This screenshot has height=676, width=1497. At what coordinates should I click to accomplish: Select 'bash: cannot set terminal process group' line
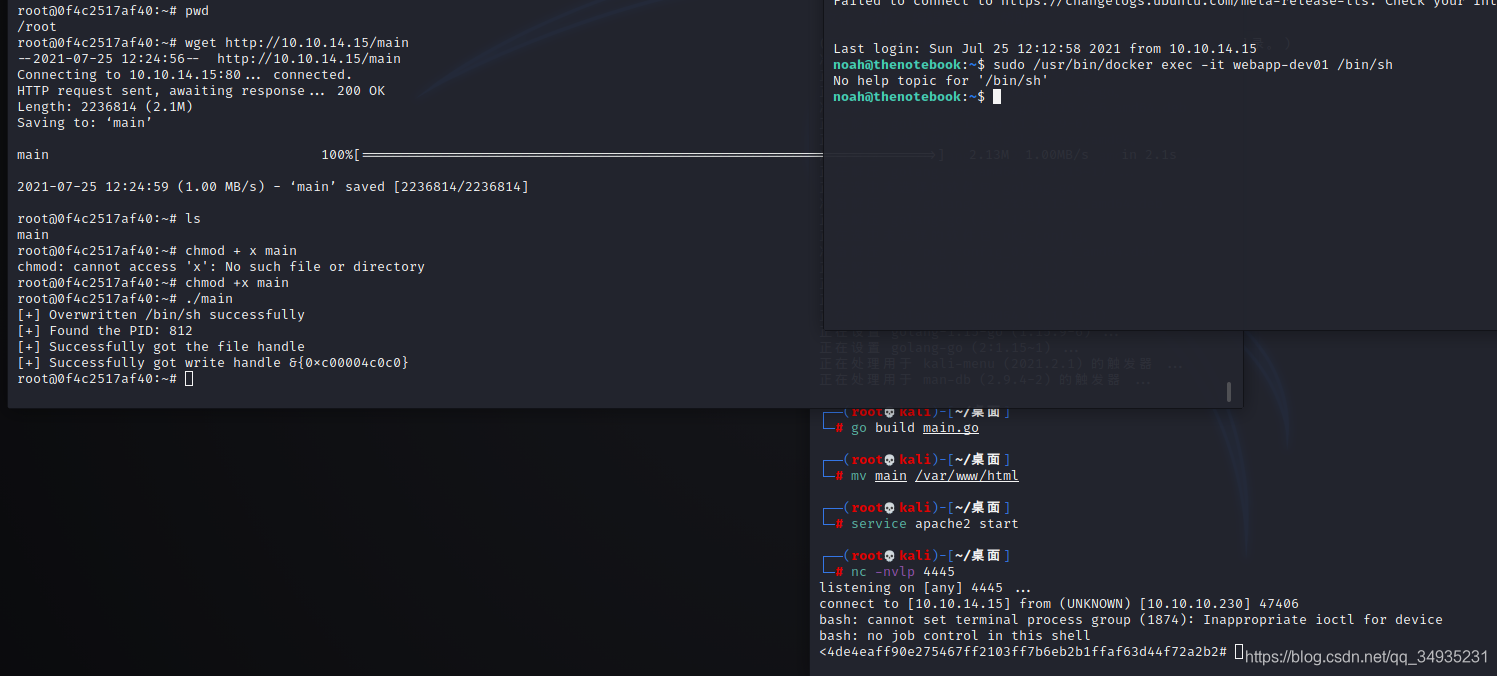1131,619
